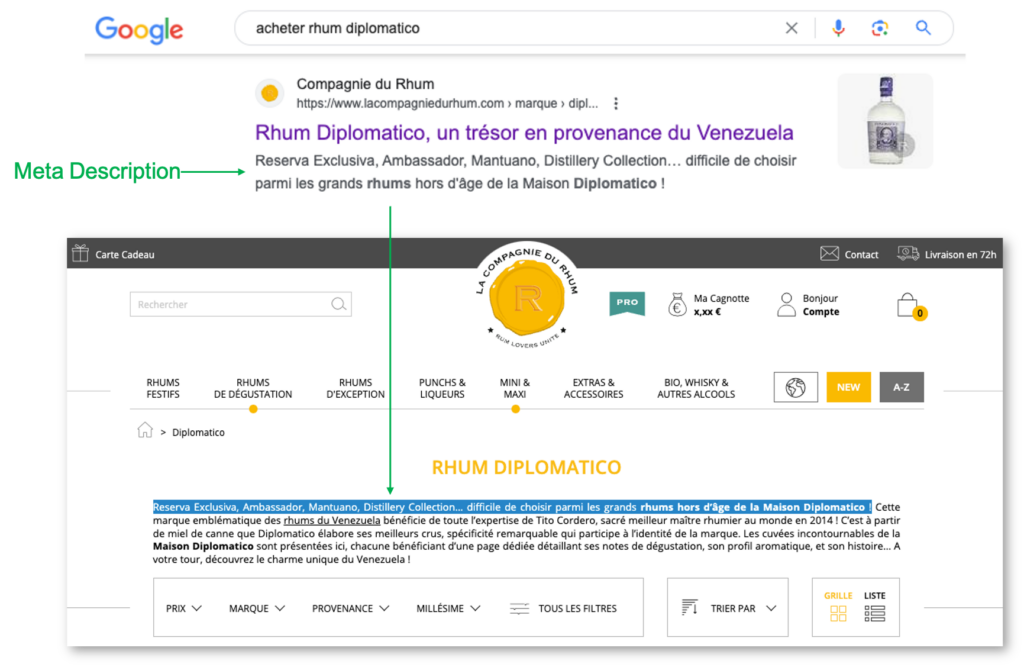This screenshot has height=667, width=1024.
Task: Switch to GRILLE grid view
Action: pyautogui.click(x=838, y=606)
